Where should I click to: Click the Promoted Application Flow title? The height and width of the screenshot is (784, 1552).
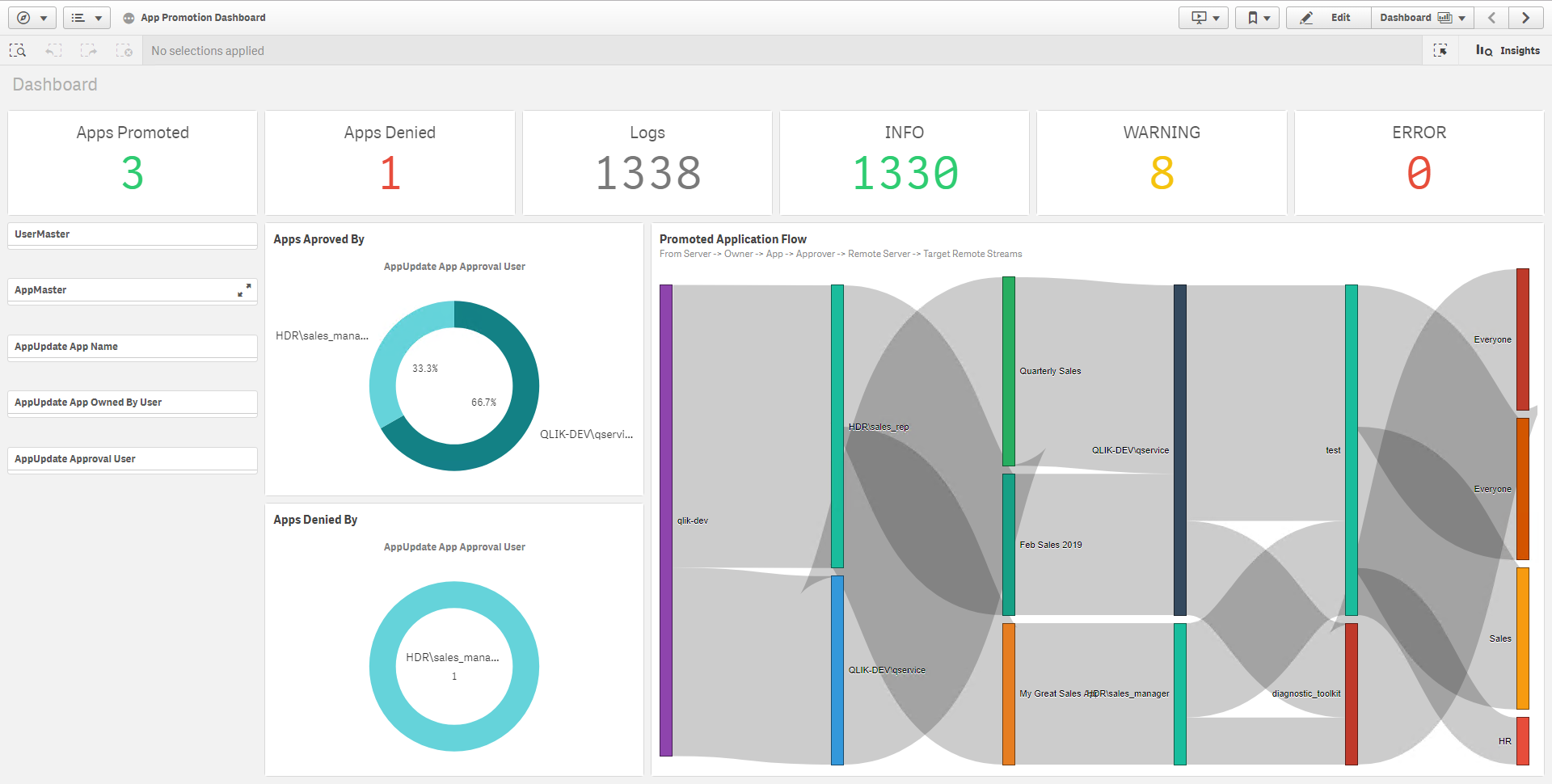[733, 239]
